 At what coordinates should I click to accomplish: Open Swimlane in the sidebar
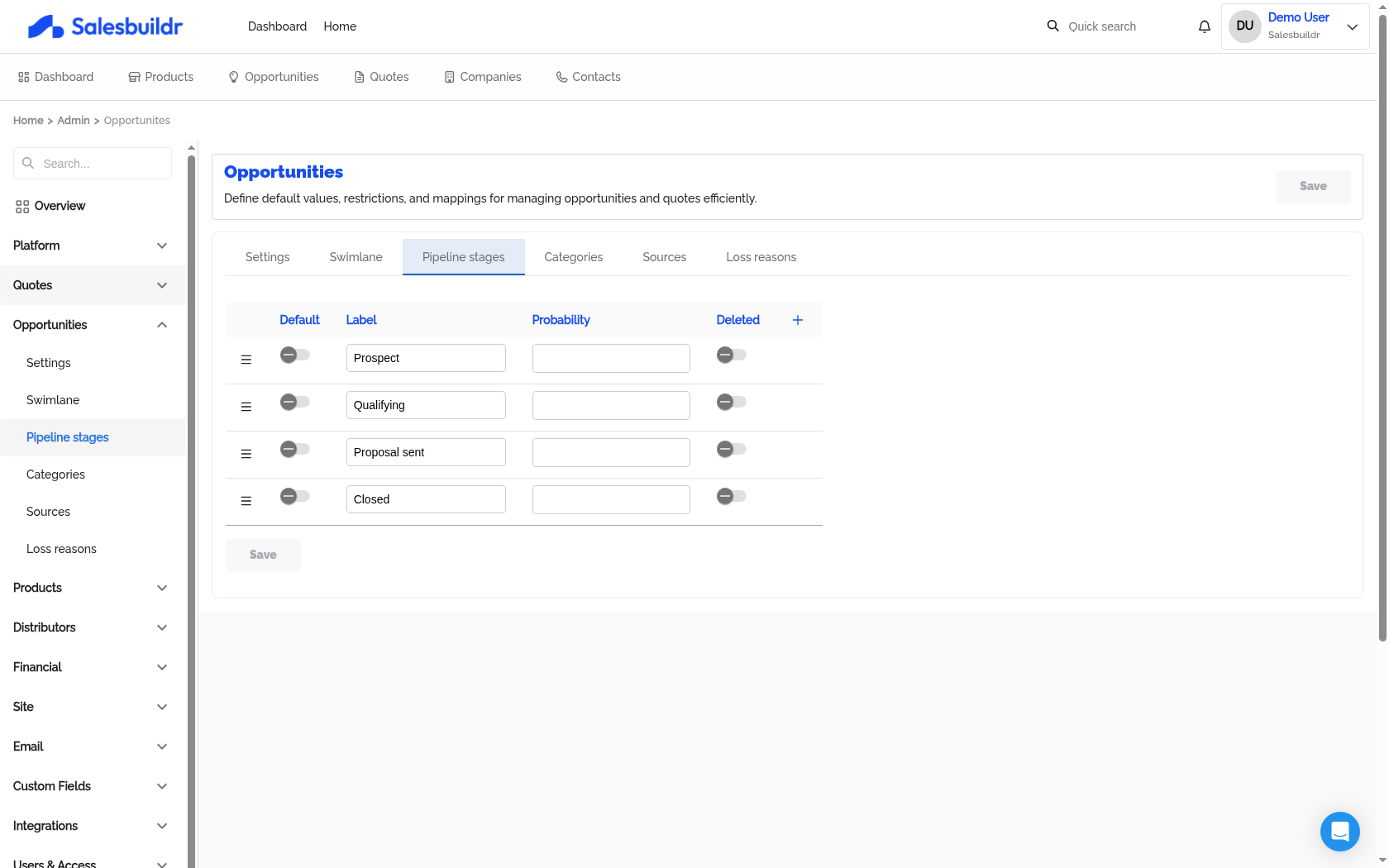(93, 400)
